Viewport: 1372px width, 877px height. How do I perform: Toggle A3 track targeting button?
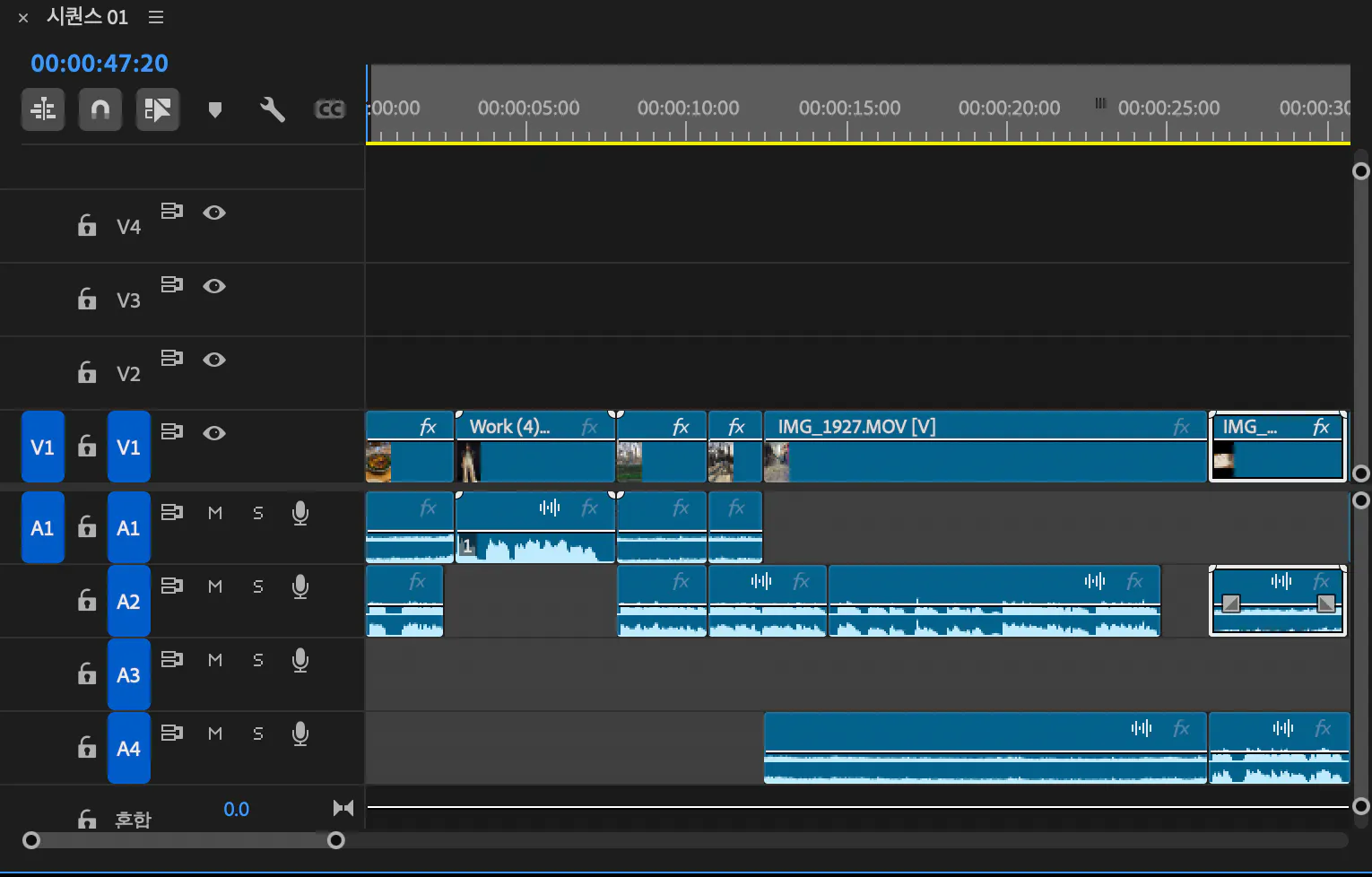tap(128, 675)
